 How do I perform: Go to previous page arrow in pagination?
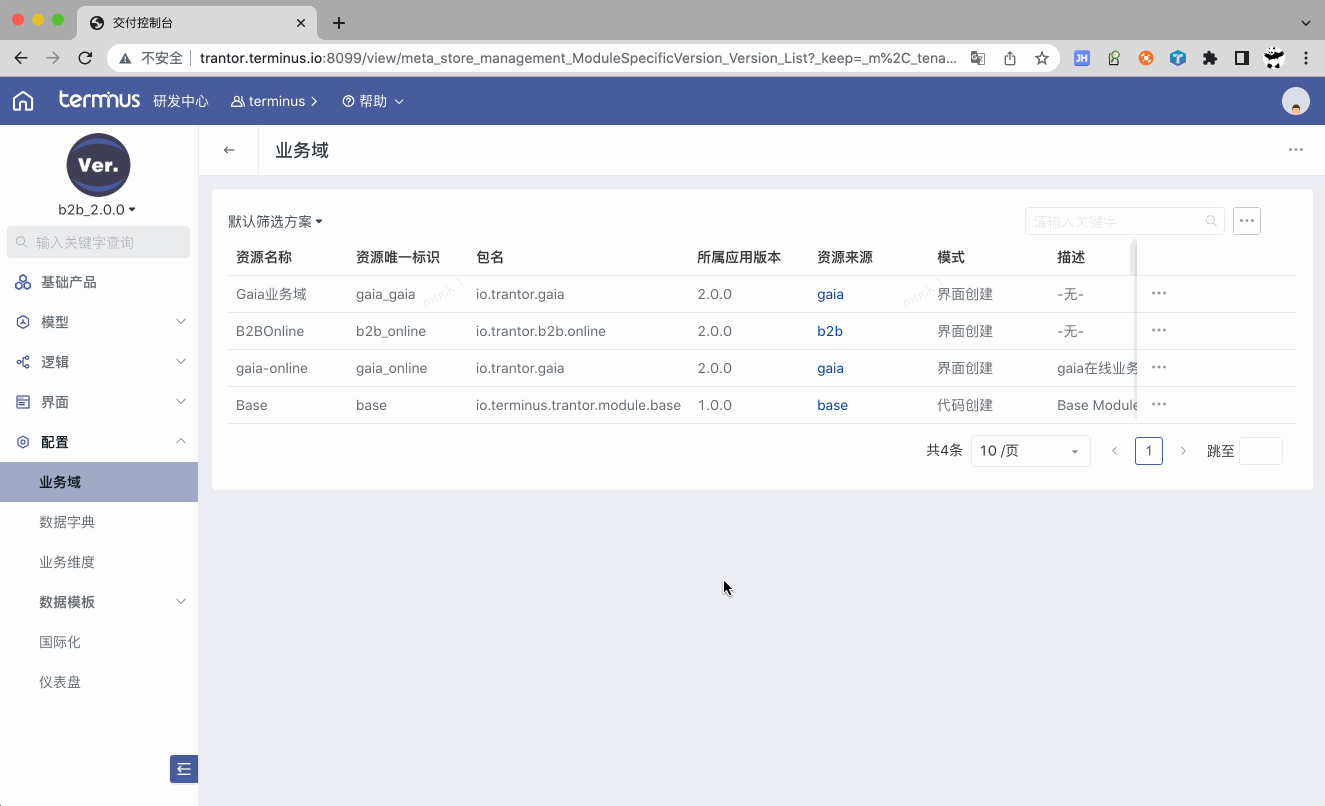click(1114, 451)
